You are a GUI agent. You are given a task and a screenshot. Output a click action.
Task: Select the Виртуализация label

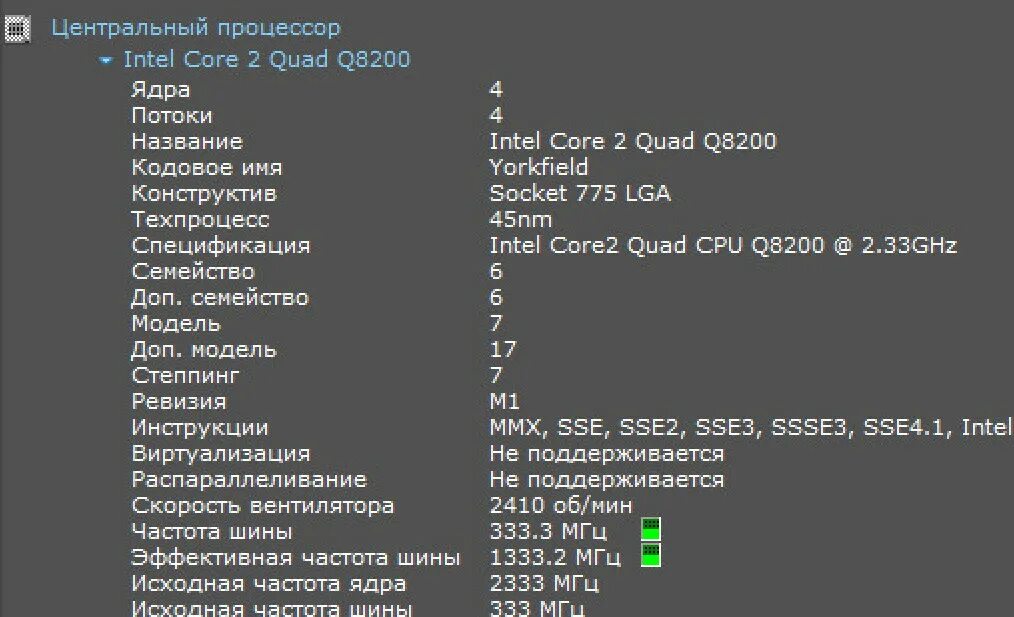click(x=221, y=454)
